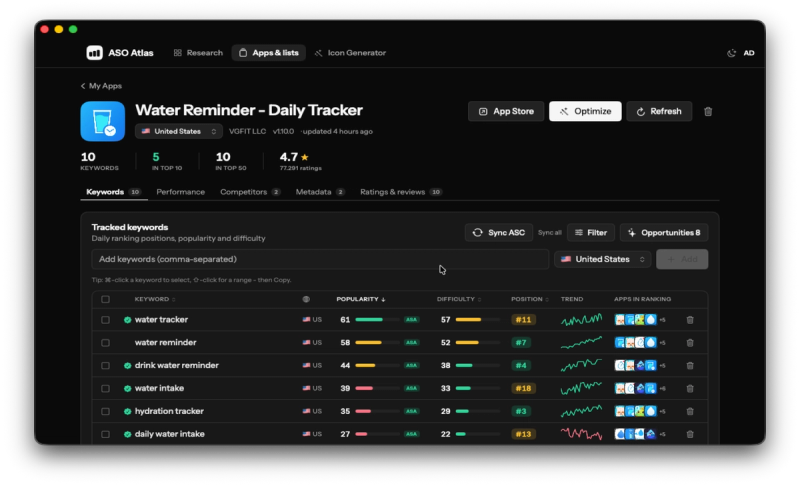
Task: Click popularity bar for water intake
Action: [x=377, y=389]
